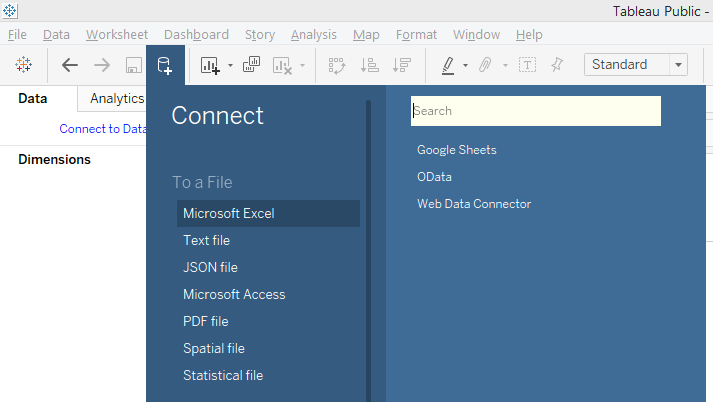Click the New Worksheet chart icon
Screen dimensions: 713x402
[210, 65]
